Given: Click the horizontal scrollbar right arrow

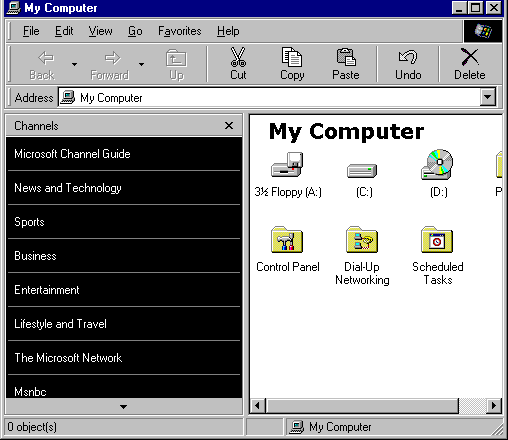Looking at the screenshot, I should coord(494,406).
